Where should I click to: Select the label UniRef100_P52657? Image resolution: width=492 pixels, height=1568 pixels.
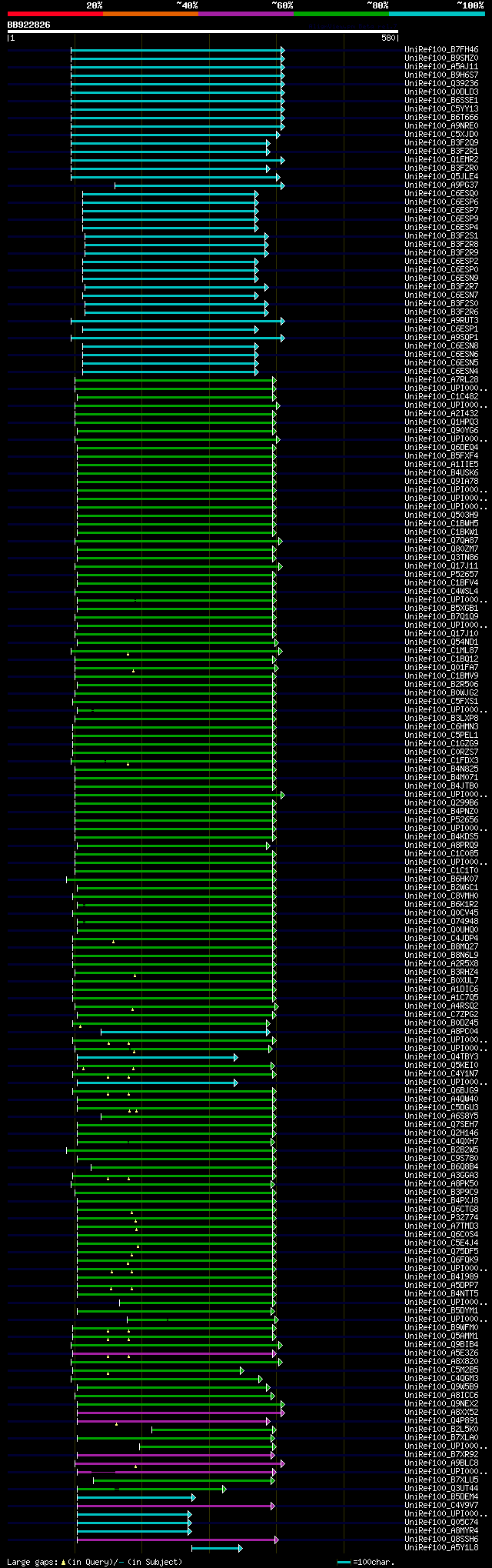click(441, 575)
